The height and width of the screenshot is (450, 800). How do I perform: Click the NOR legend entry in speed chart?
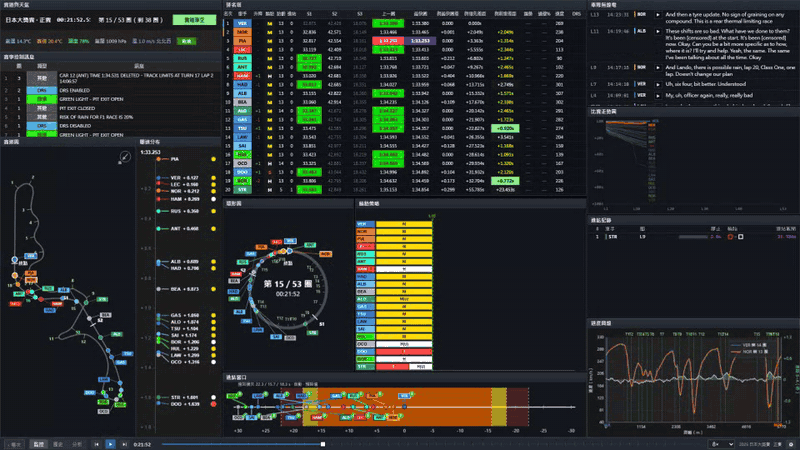(x=748, y=352)
